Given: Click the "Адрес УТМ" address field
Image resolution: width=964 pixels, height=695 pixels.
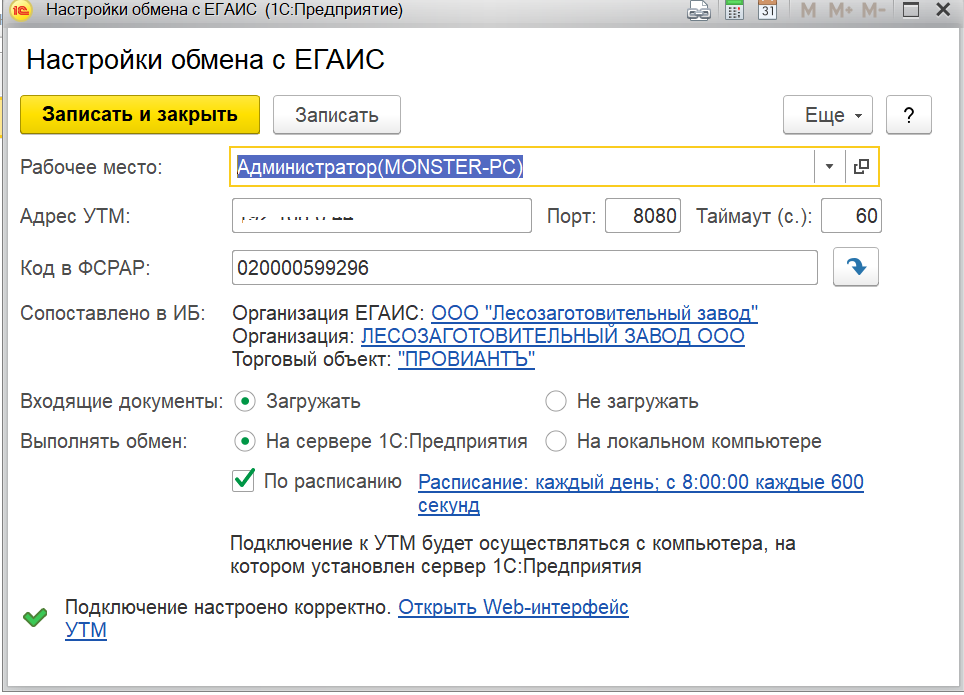Looking at the screenshot, I should [382, 216].
